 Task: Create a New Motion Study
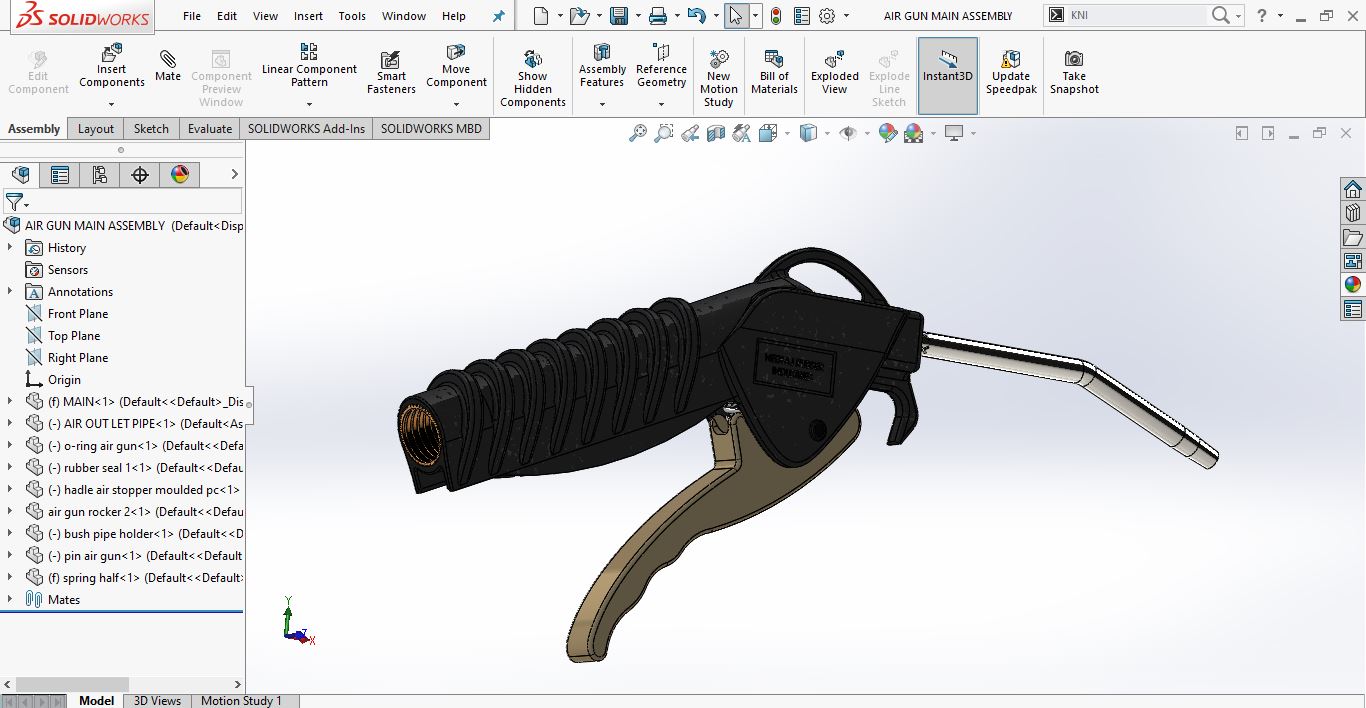[x=718, y=78]
